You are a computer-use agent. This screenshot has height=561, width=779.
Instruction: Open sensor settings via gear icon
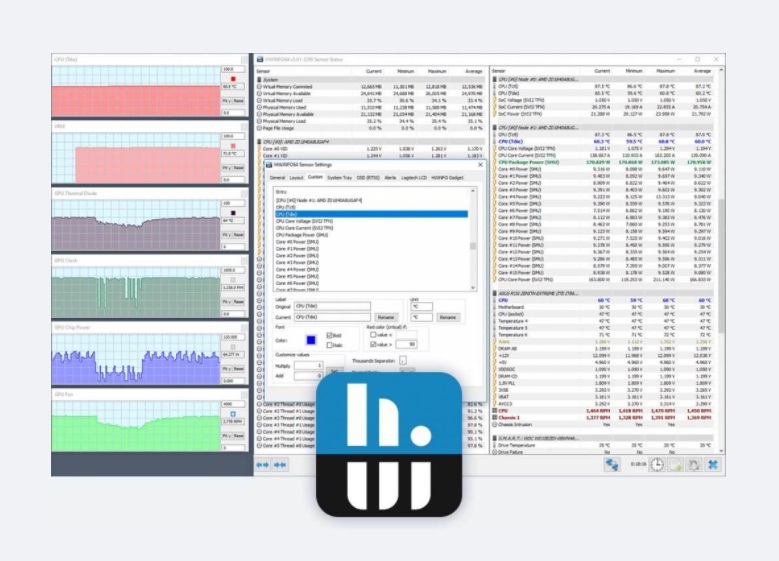694,465
